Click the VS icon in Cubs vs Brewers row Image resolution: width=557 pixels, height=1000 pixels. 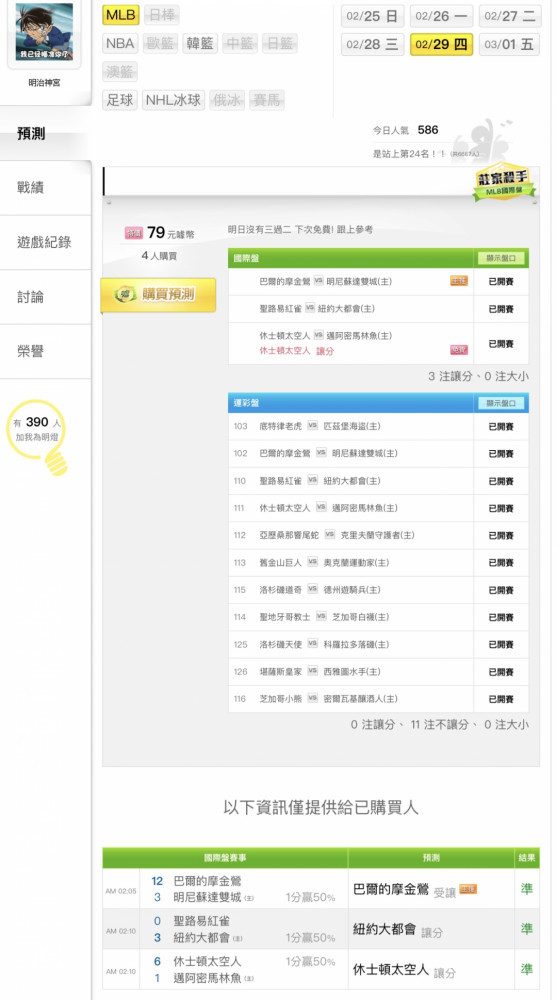point(313,698)
